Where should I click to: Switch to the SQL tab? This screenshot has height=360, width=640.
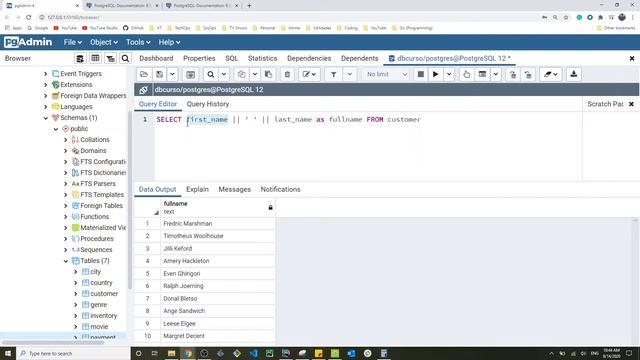(x=231, y=58)
